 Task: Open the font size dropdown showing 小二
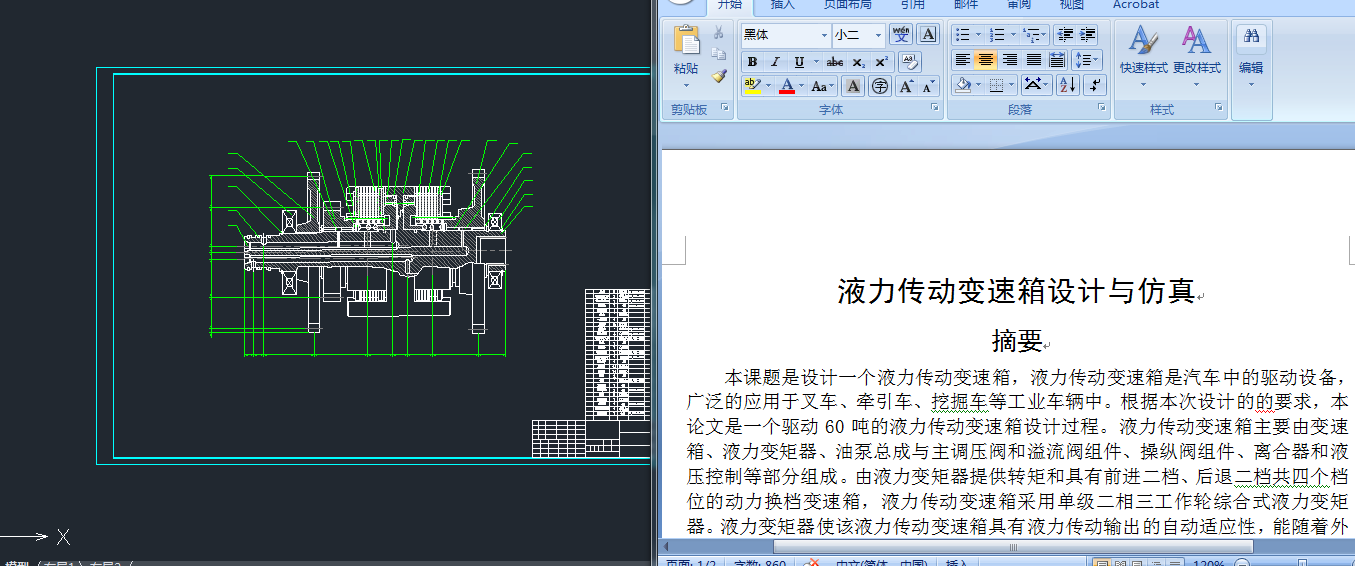(878, 35)
